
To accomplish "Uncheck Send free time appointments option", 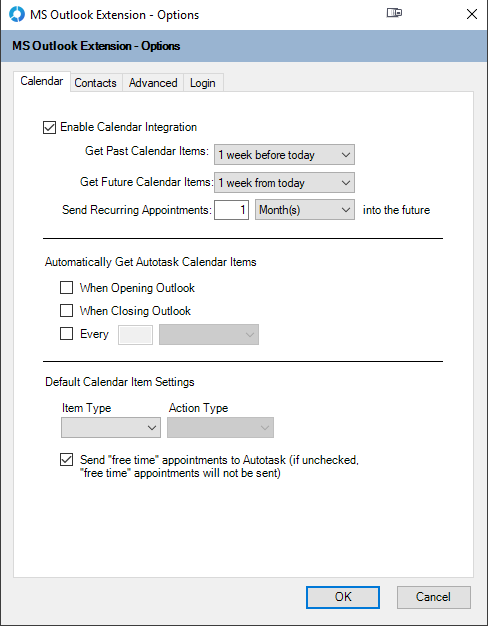I will coord(66,460).
